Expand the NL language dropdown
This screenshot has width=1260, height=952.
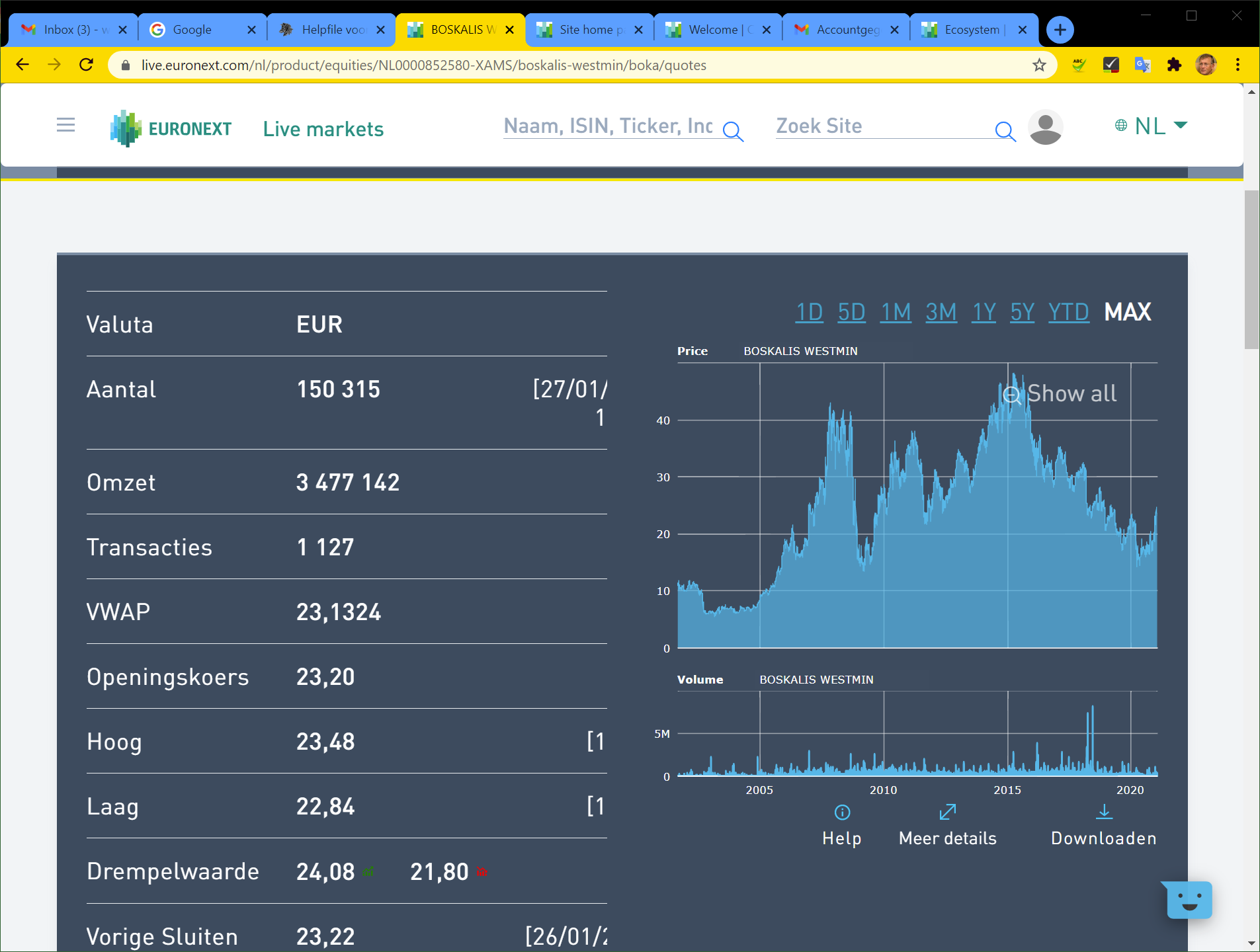pos(1151,126)
